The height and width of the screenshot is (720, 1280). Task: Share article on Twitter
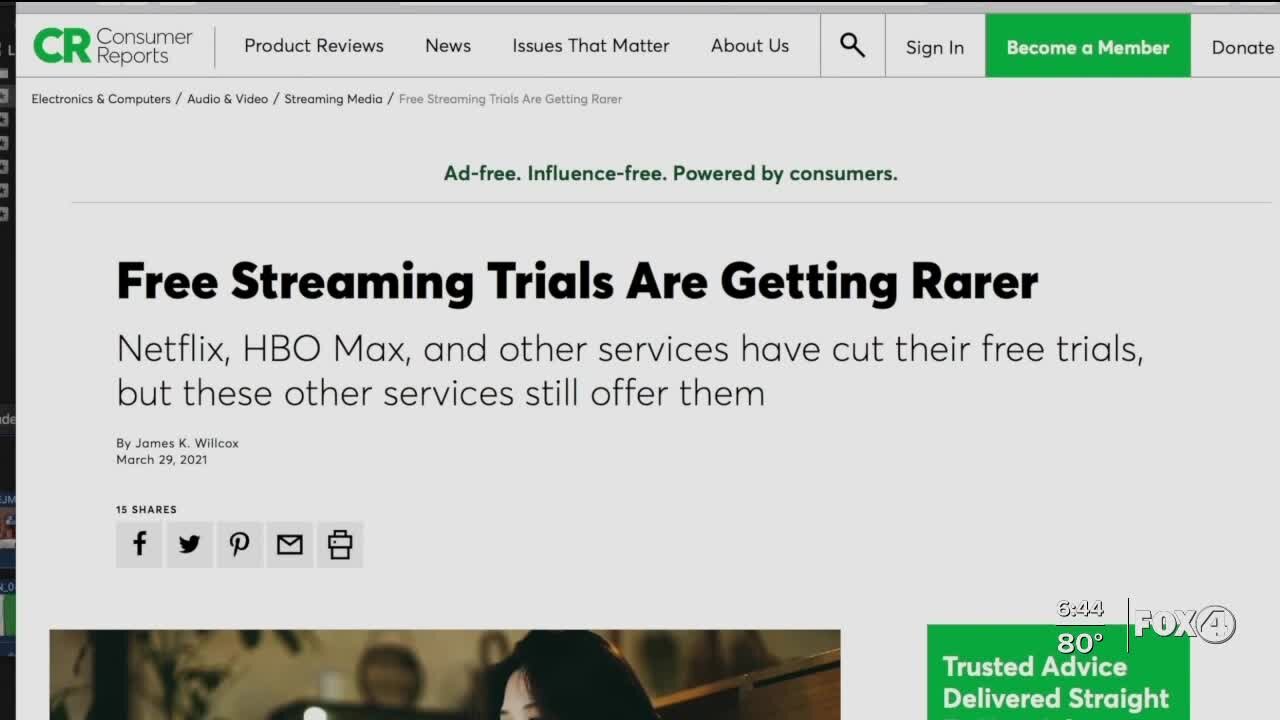(x=189, y=544)
